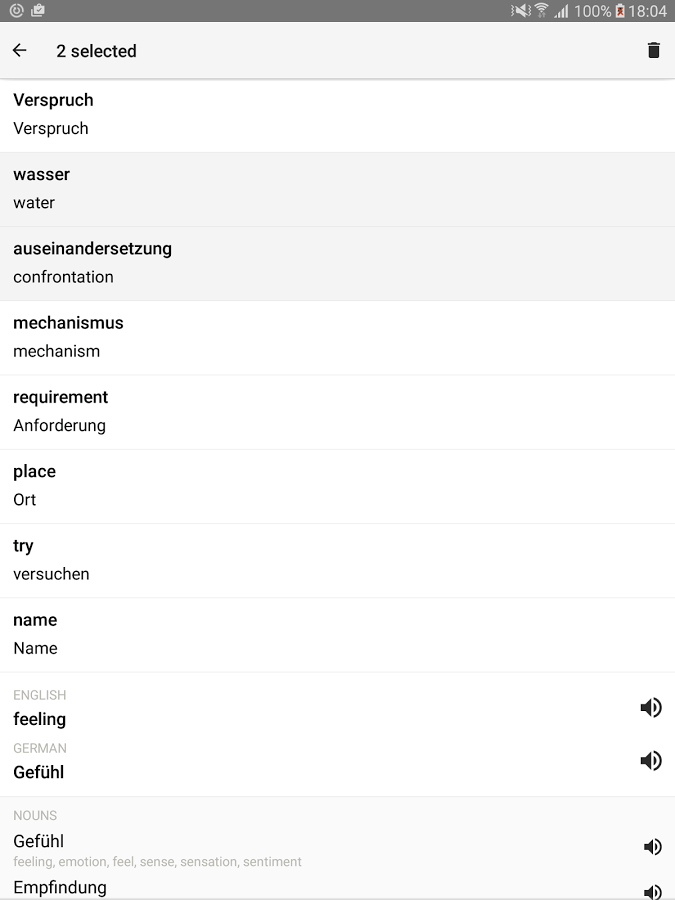The image size is (675, 900).
Task: Play pronunciation of the German word "Gefühl"
Action: click(x=651, y=760)
